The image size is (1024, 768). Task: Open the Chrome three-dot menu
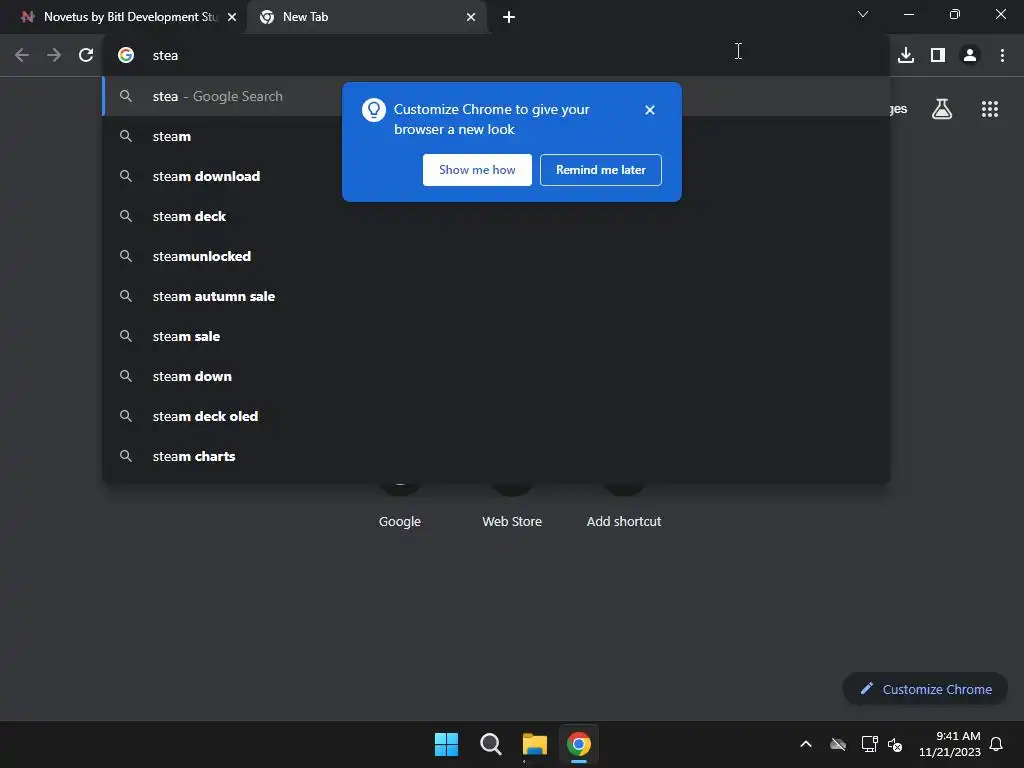pos(1002,56)
